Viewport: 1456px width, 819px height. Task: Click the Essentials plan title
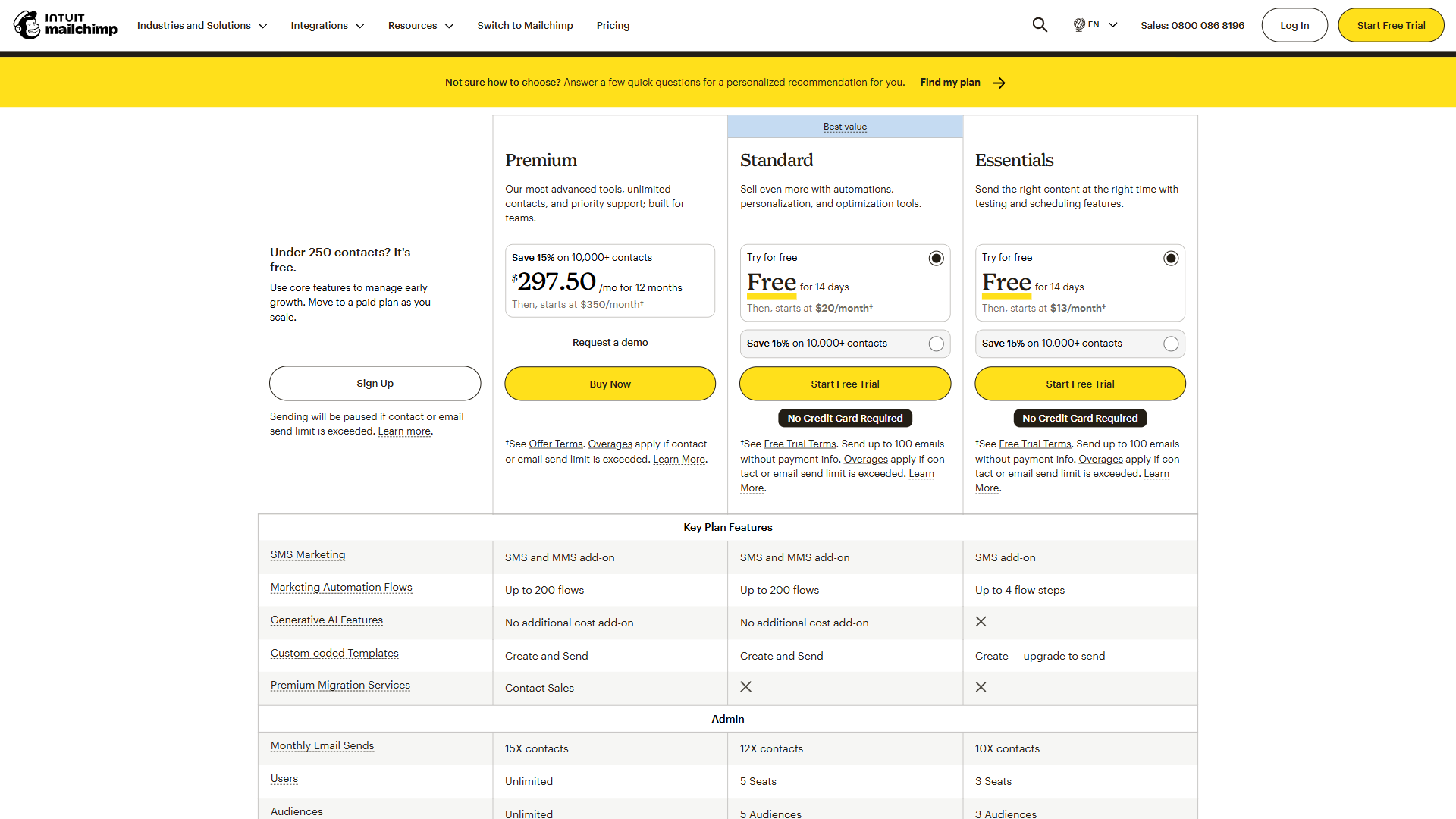pos(1014,161)
